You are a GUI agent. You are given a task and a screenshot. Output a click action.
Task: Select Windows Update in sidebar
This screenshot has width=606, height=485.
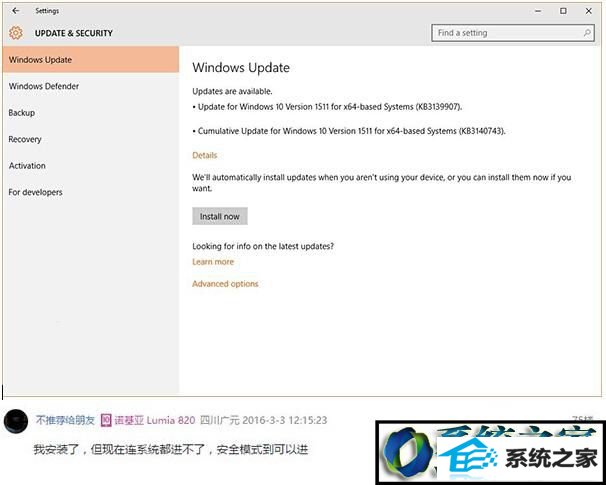coord(91,60)
